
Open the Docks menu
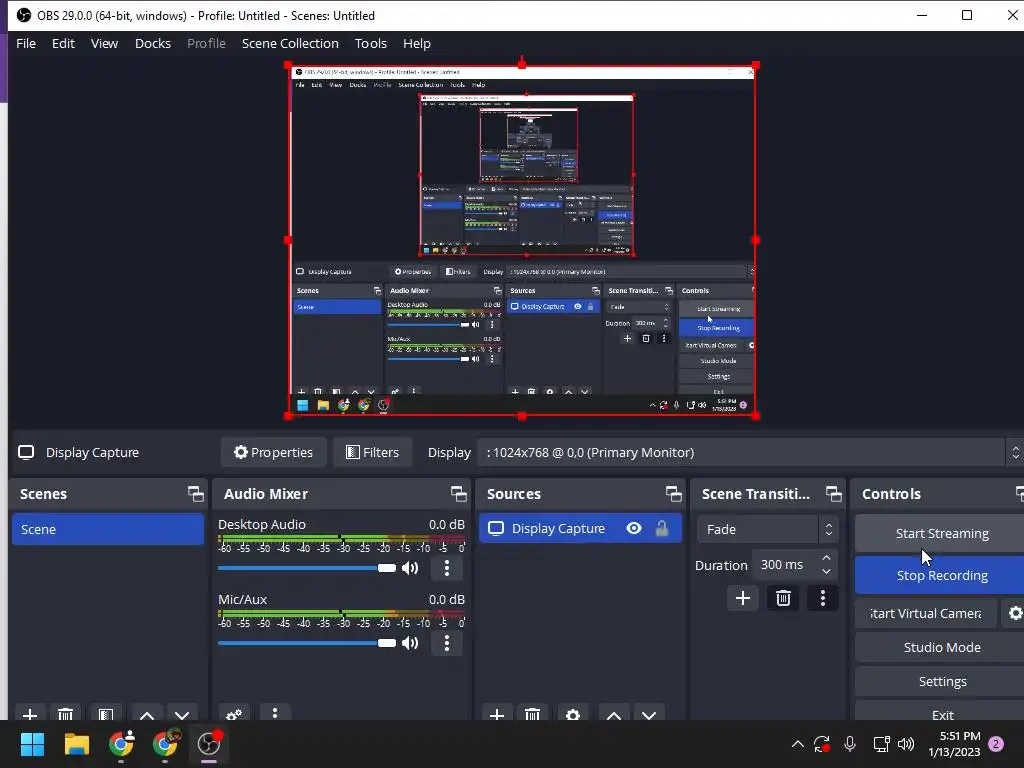[x=153, y=43]
